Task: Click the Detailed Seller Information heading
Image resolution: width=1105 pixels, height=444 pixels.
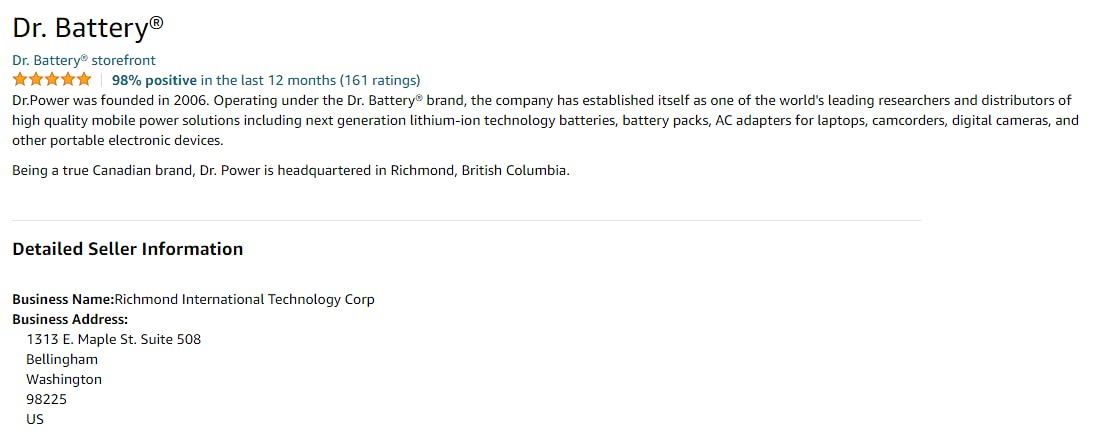Action: (127, 249)
